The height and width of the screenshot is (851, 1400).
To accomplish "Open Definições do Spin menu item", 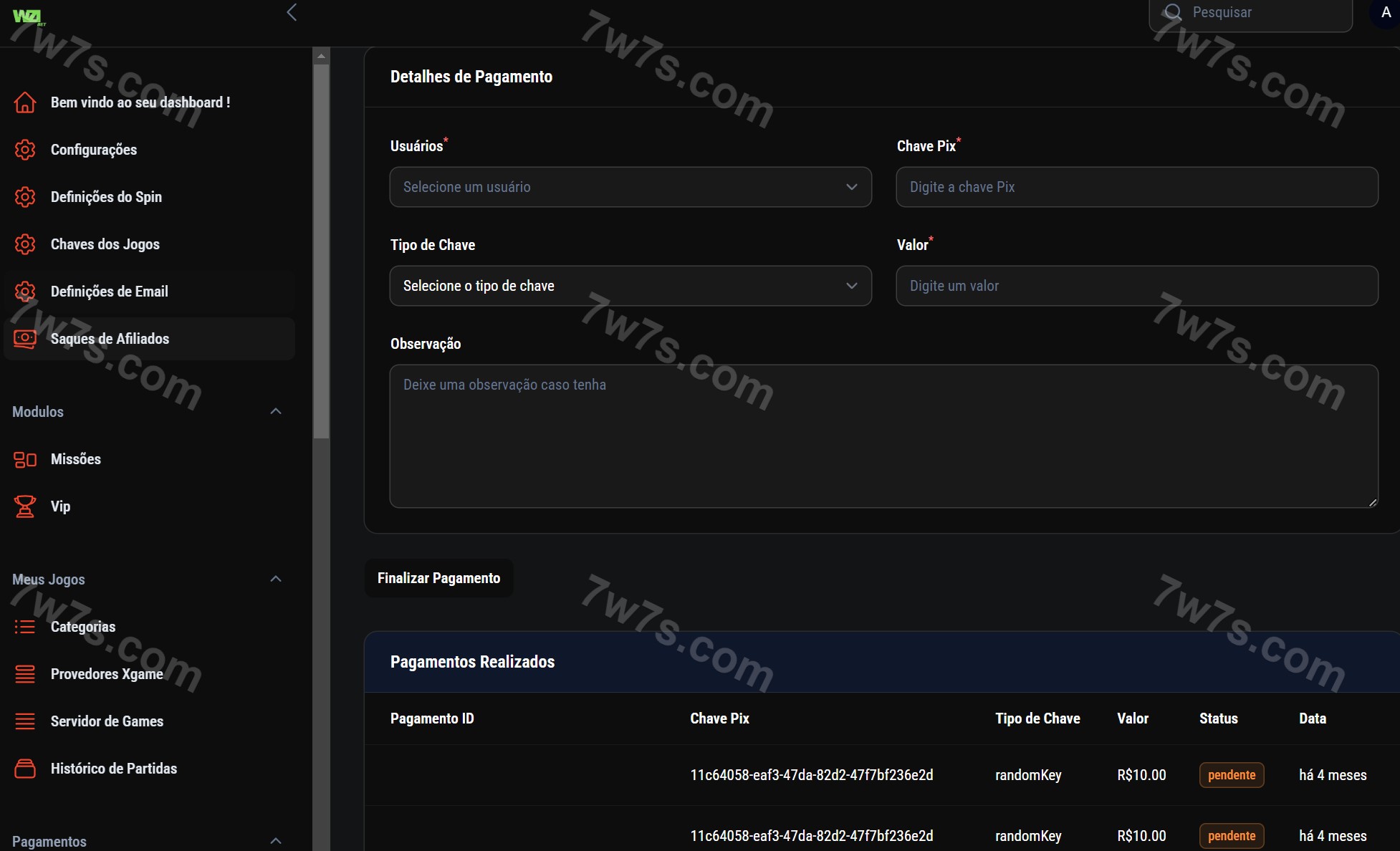I will 106,197.
